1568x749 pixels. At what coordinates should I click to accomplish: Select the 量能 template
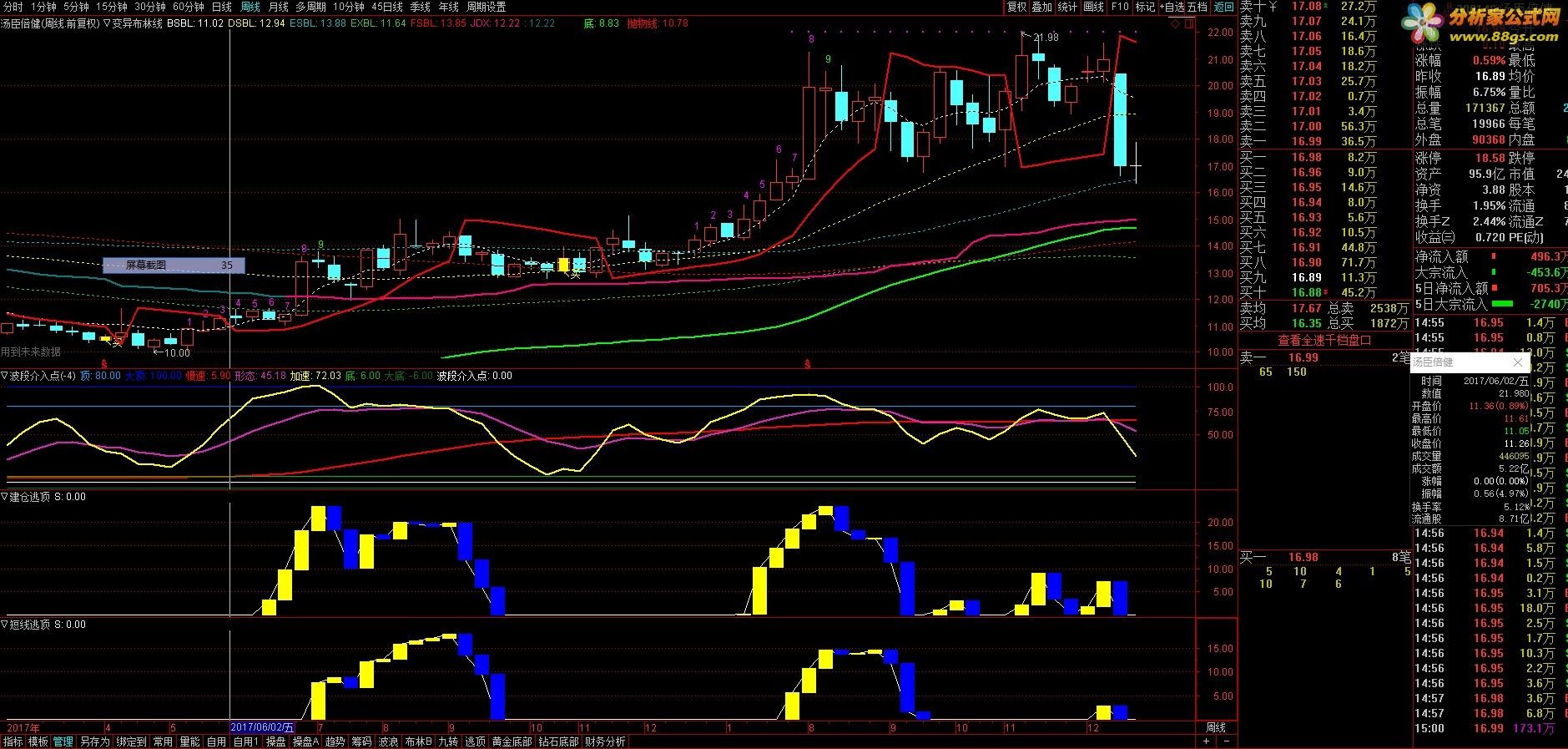click(189, 741)
